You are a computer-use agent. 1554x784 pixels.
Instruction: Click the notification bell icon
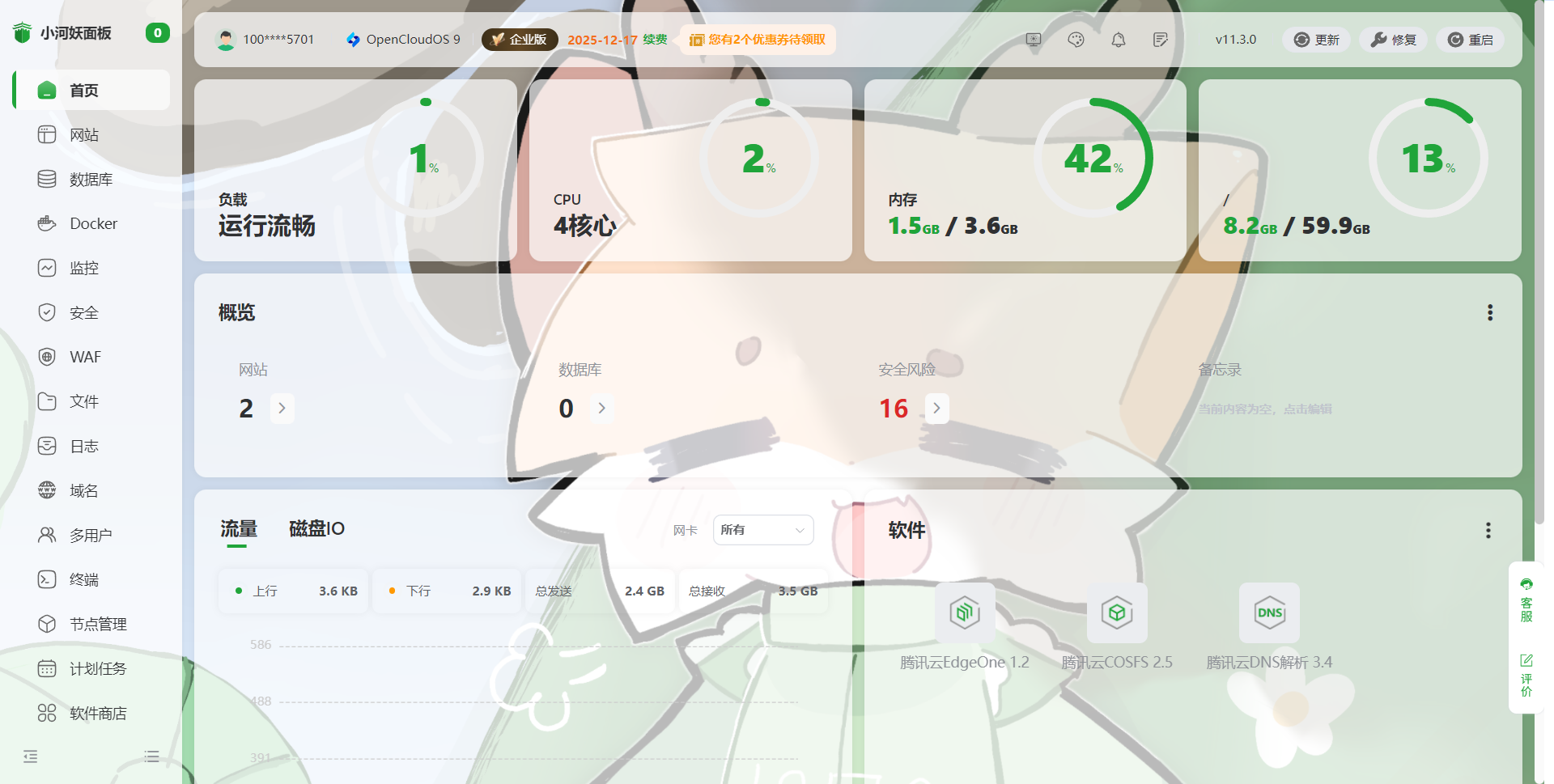[1118, 40]
